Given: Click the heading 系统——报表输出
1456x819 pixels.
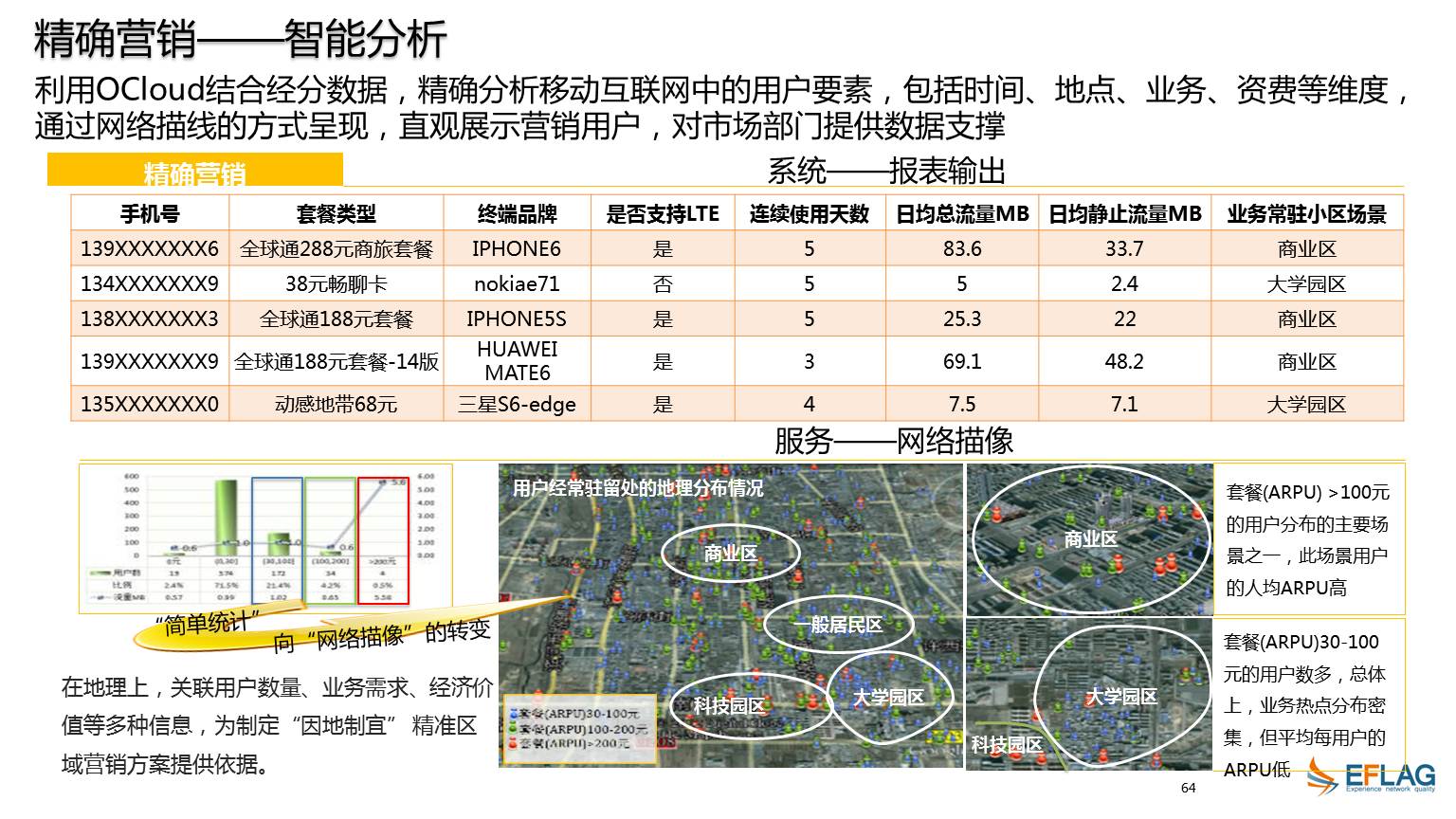Looking at the screenshot, I should point(886,172).
